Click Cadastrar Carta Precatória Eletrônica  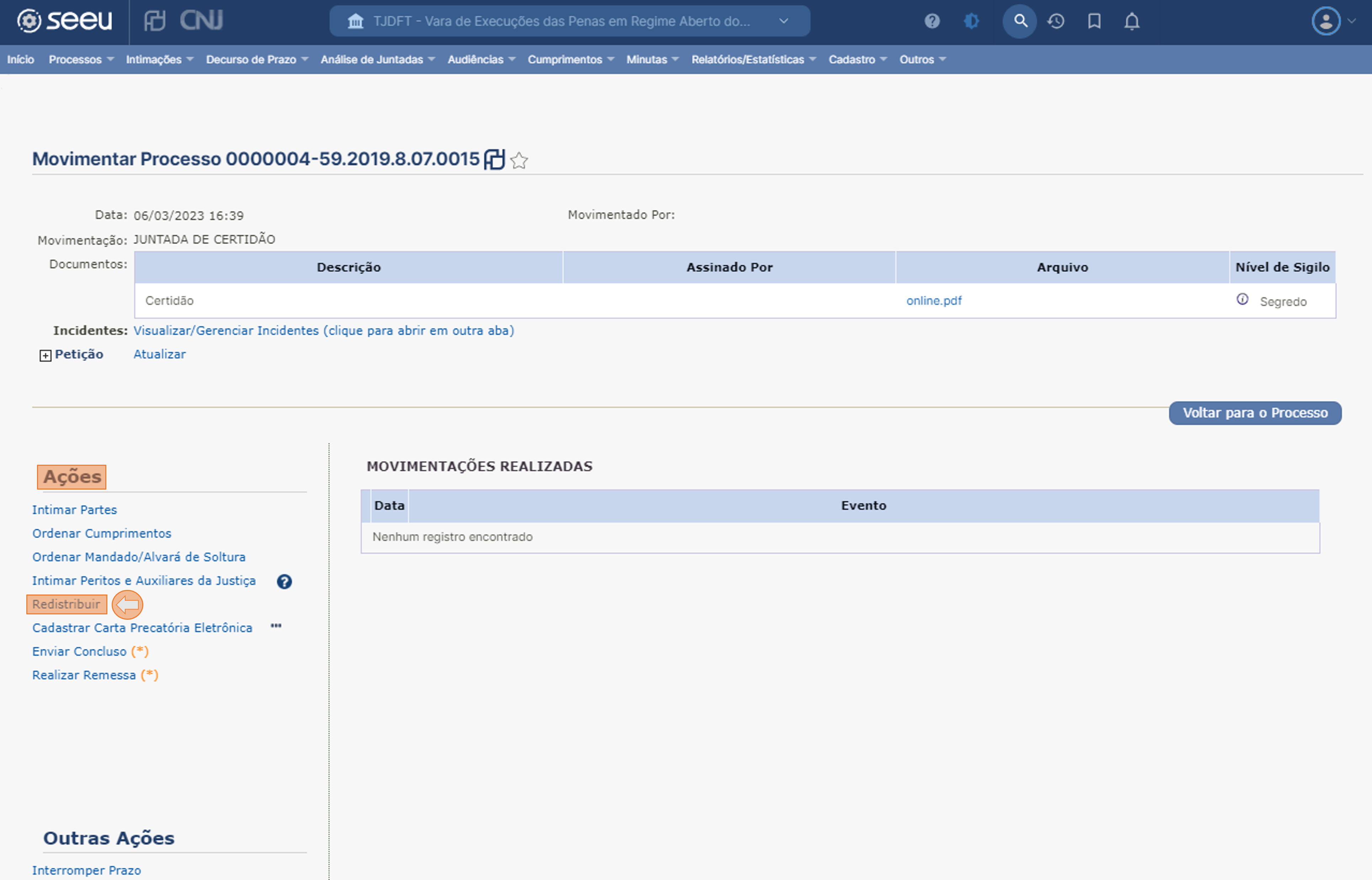coord(142,628)
